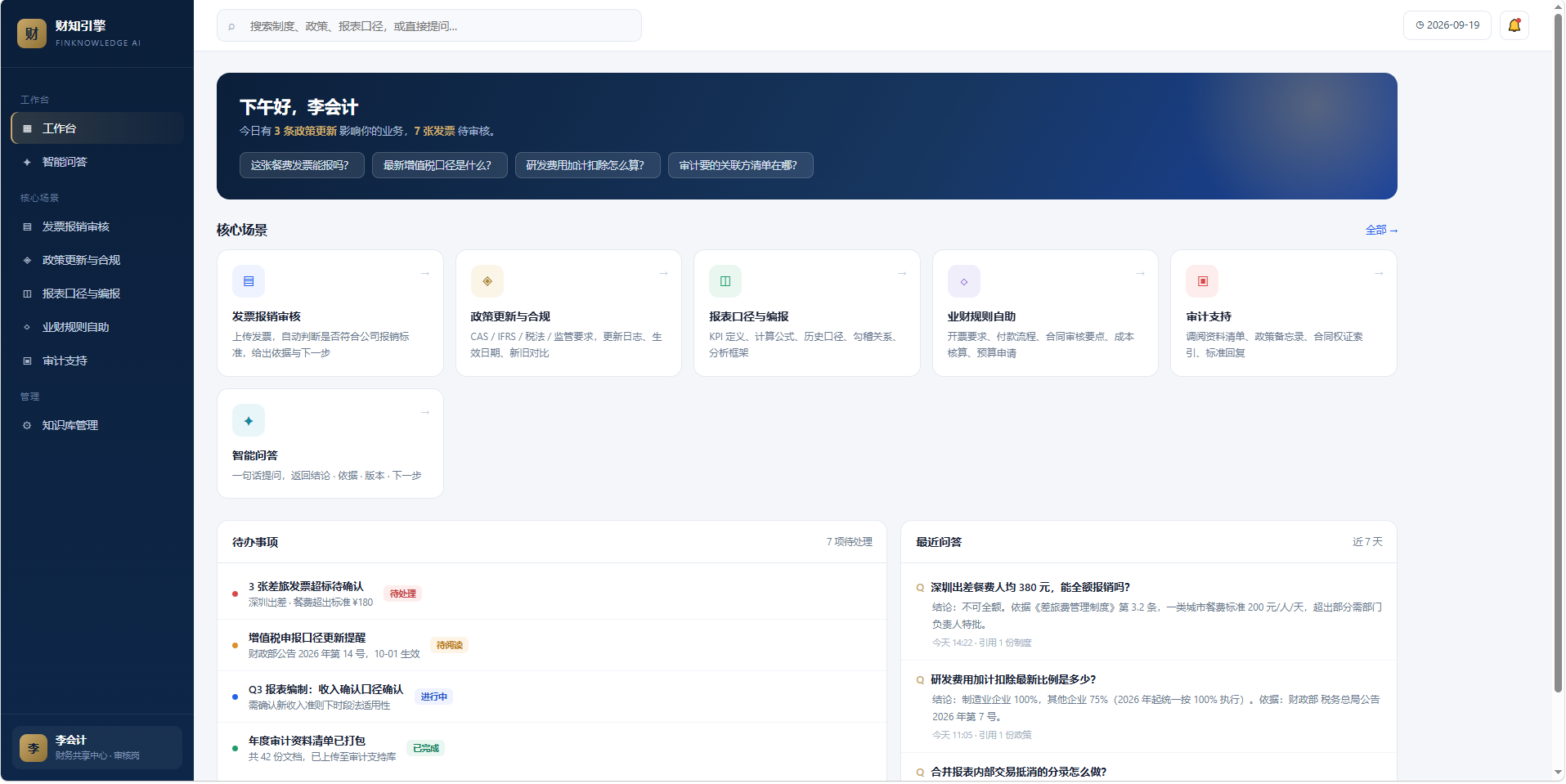Open 审计支持 in the sidebar

(98, 361)
